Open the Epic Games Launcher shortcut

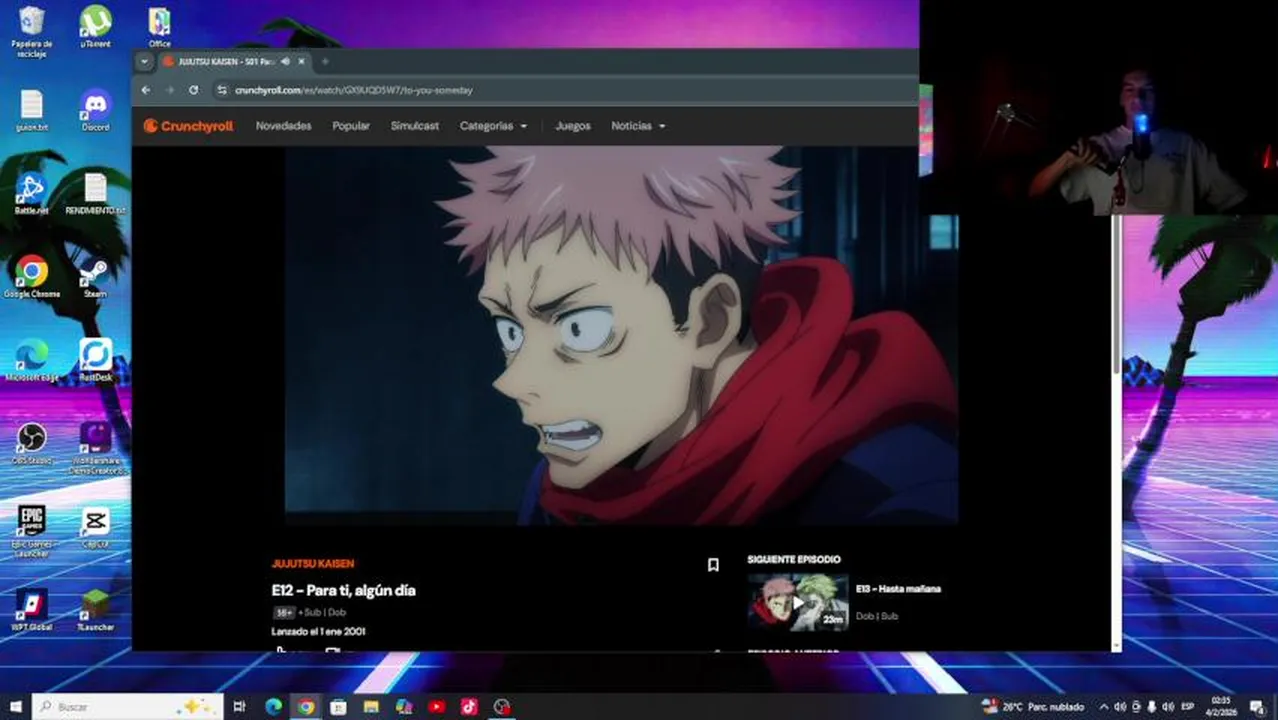[x=32, y=529]
